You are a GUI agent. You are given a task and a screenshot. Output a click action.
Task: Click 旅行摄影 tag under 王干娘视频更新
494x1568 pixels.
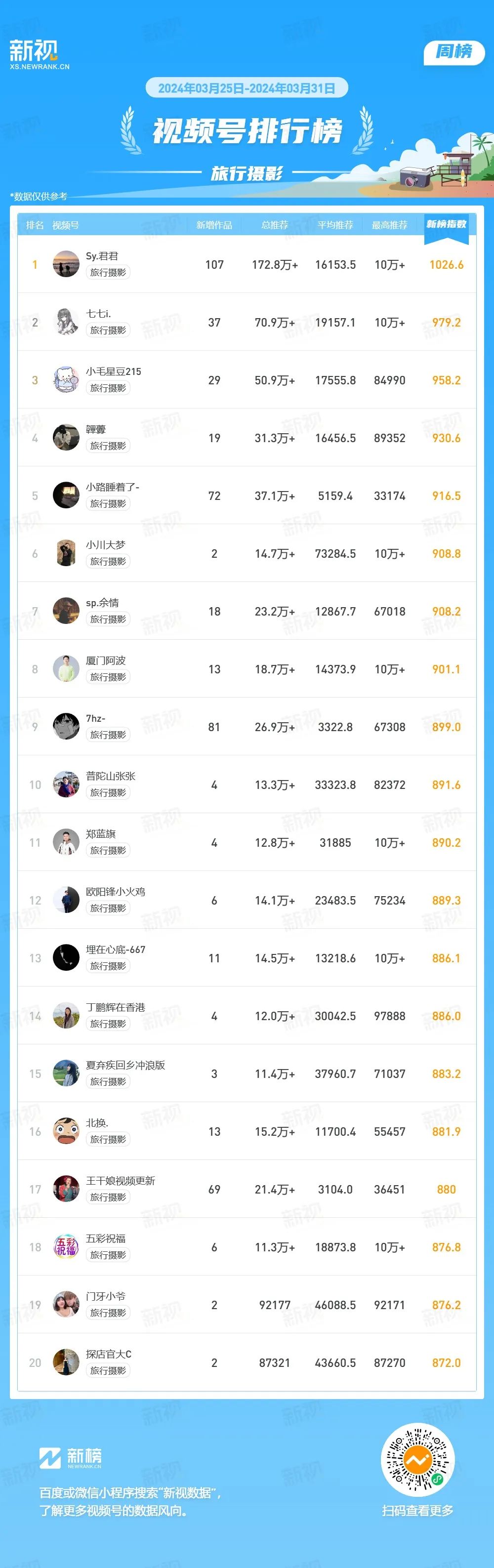click(x=108, y=1197)
